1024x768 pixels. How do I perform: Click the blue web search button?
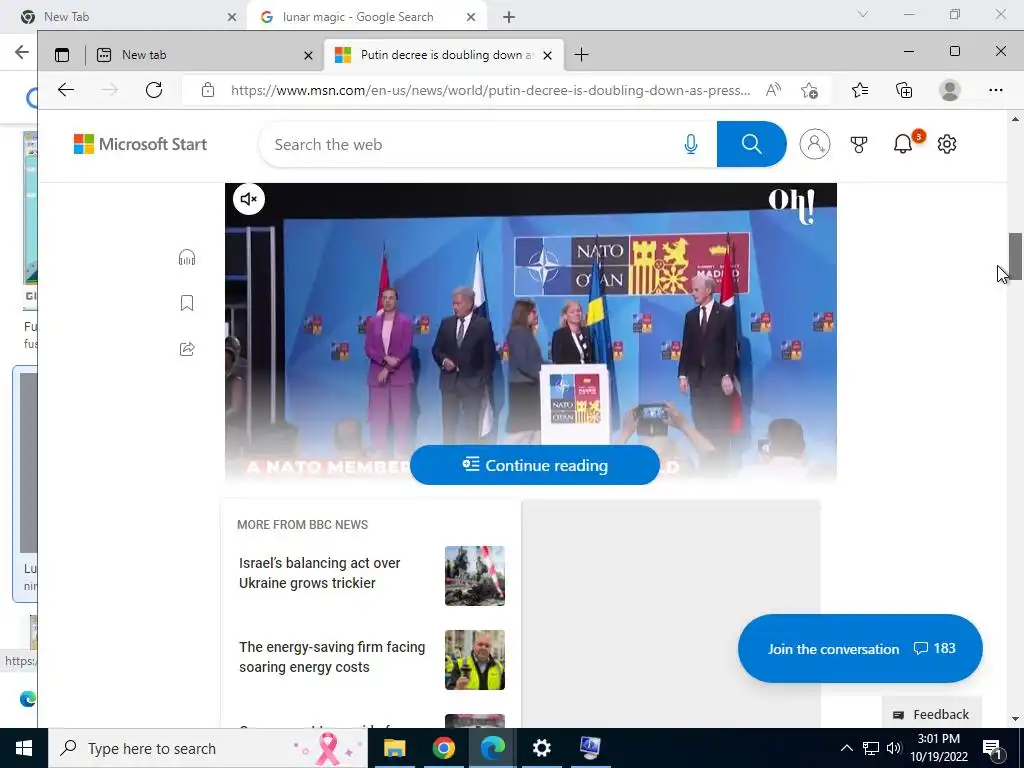[x=751, y=144]
